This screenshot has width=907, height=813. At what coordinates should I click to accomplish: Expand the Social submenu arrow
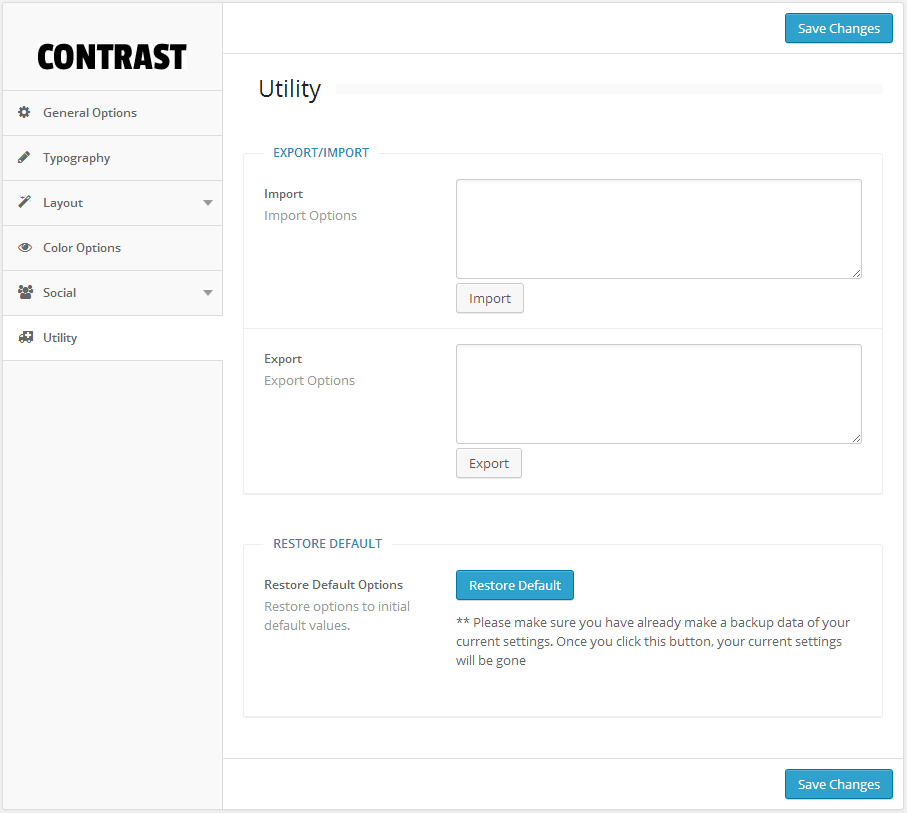[208, 293]
